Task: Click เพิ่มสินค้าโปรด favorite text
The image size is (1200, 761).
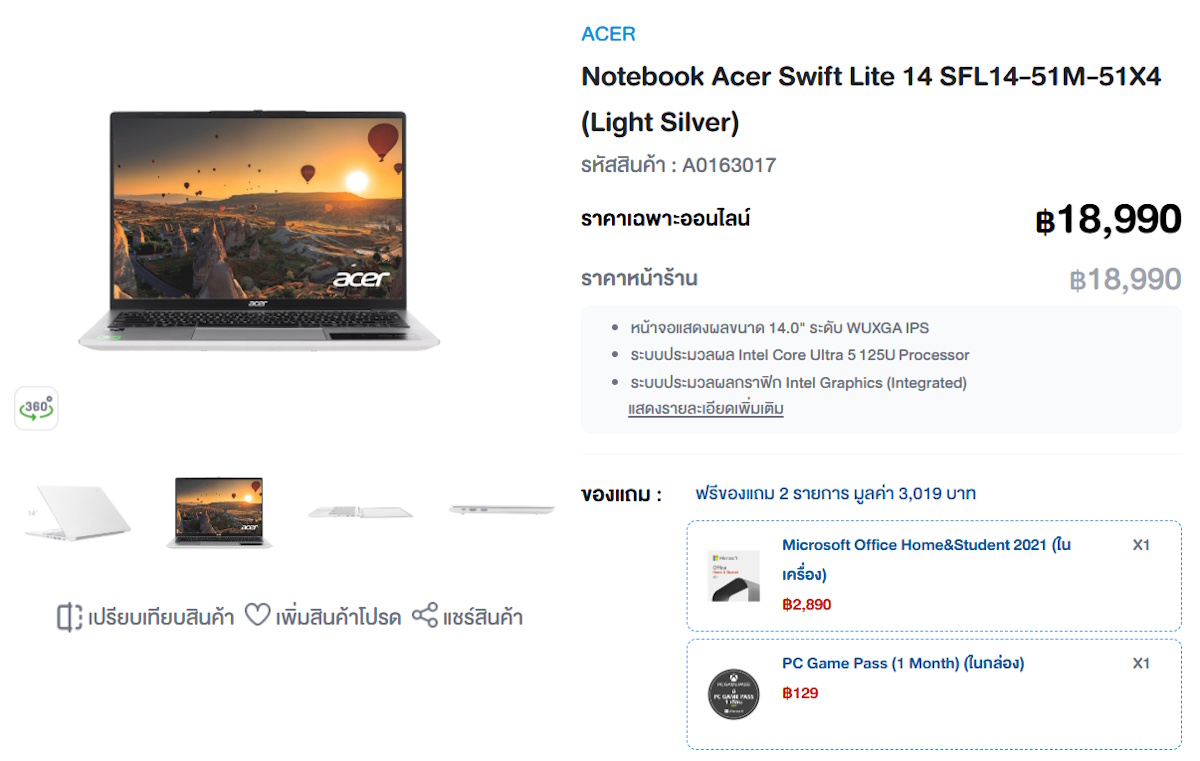Action: 338,617
